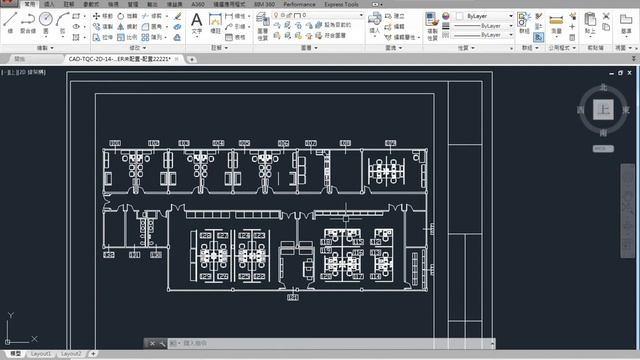Click the Create block button

point(394,16)
